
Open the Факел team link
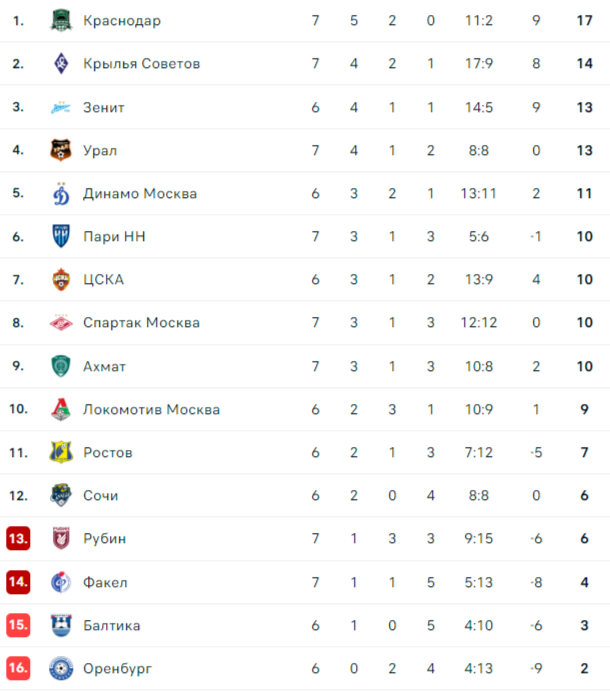click(105, 582)
